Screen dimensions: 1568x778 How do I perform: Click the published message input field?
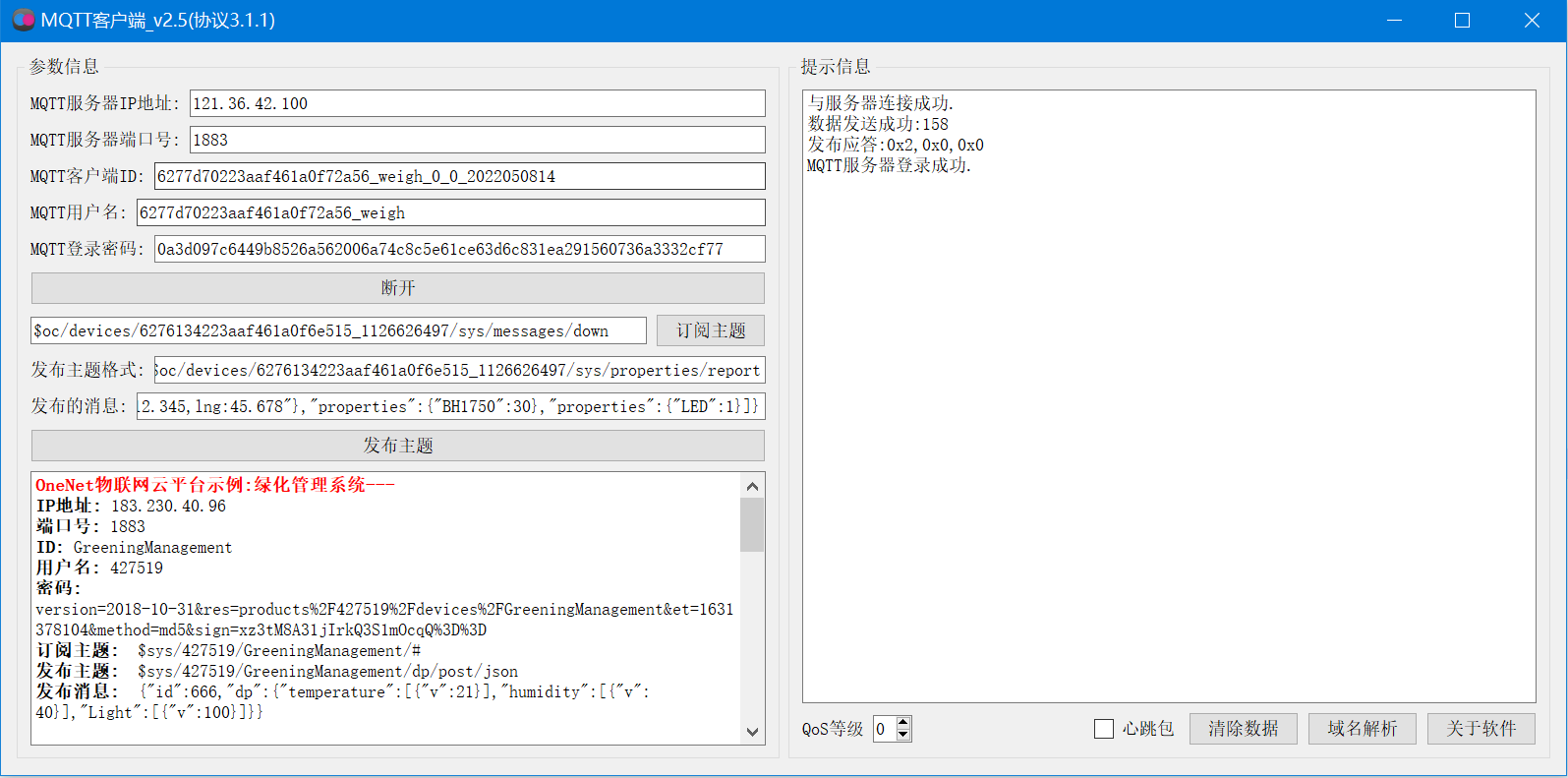(450, 406)
